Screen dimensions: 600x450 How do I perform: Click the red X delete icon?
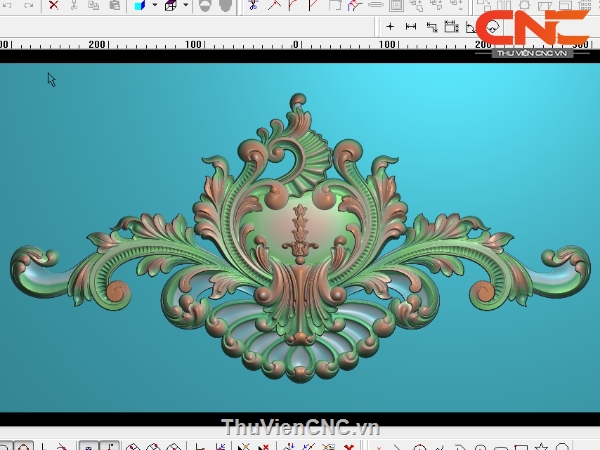54,5
